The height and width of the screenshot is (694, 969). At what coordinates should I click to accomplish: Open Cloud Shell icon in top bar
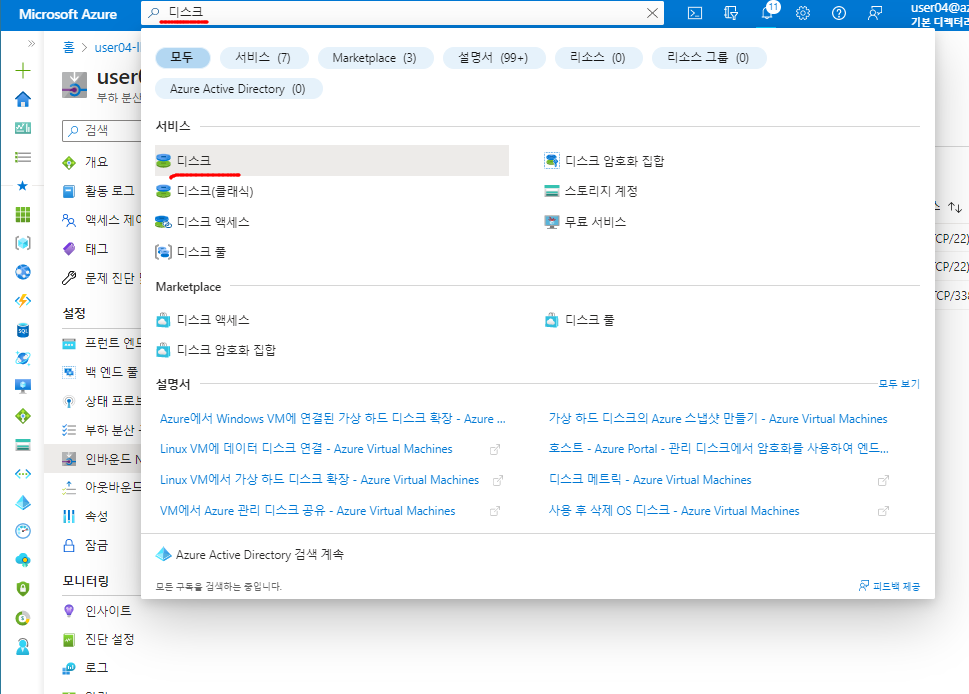coord(695,13)
